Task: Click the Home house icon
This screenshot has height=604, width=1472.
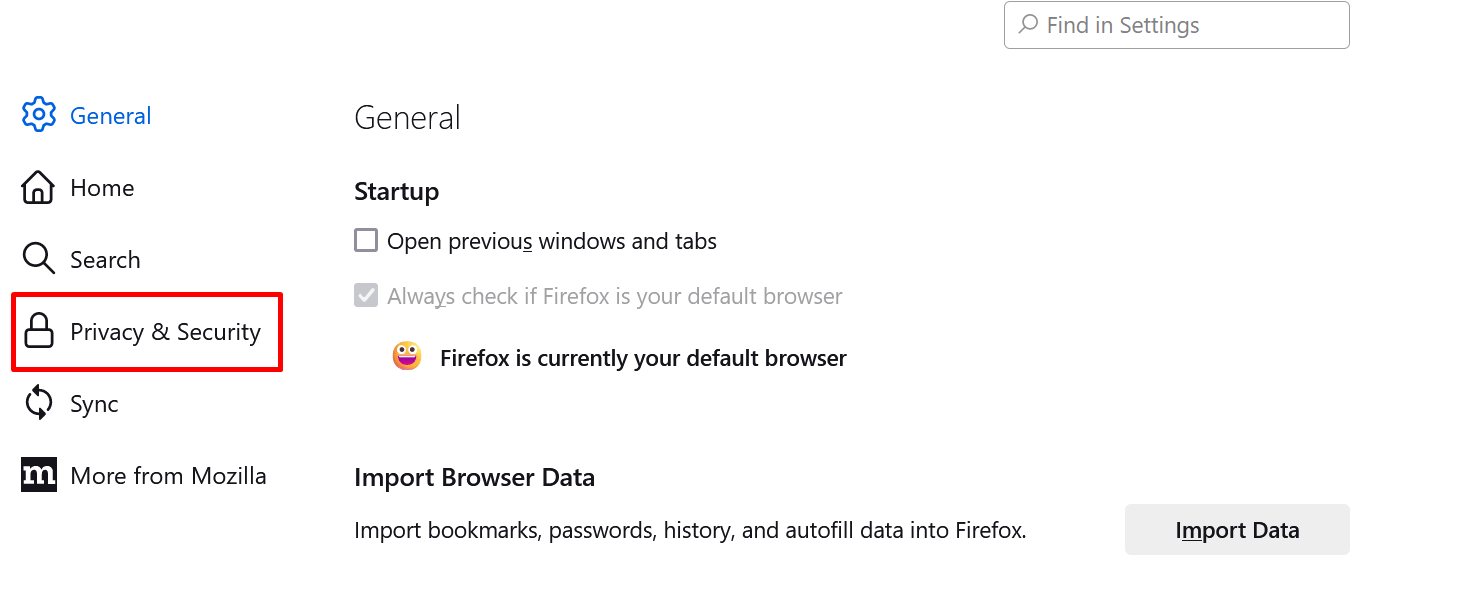Action: (38, 187)
